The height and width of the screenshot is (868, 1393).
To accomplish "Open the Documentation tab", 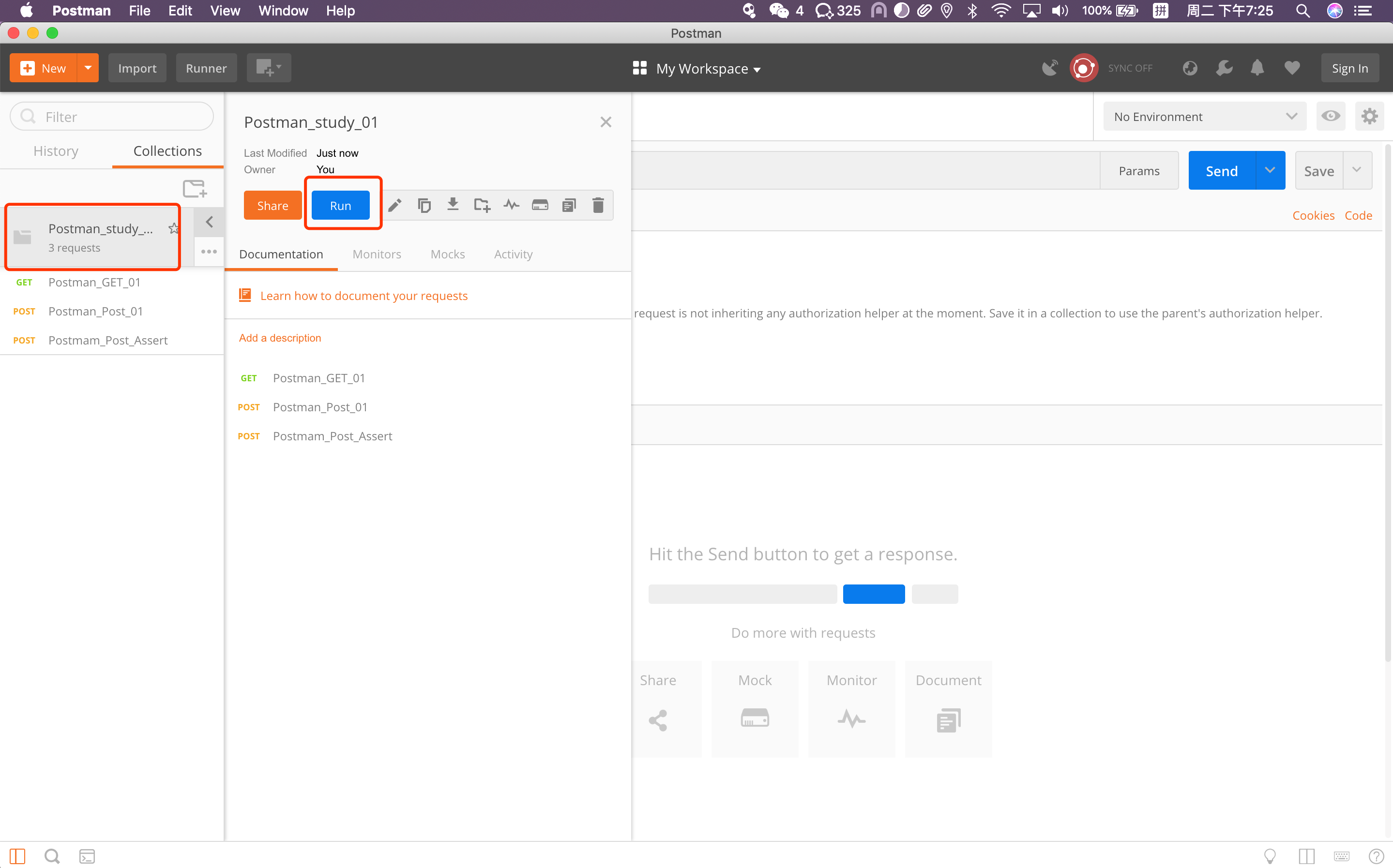I will pyautogui.click(x=281, y=254).
